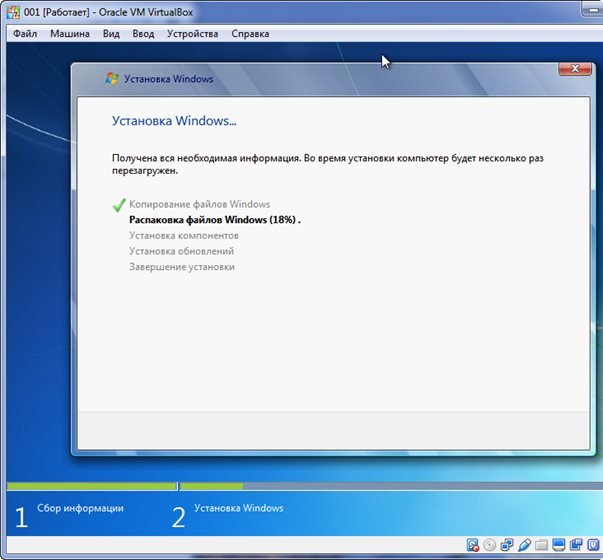Open the Устройства menu

tap(192, 34)
